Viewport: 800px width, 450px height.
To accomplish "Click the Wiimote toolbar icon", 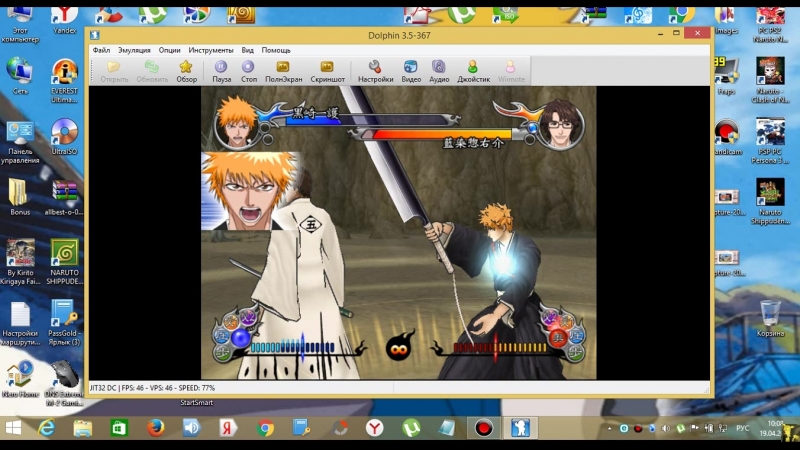I will point(511,71).
